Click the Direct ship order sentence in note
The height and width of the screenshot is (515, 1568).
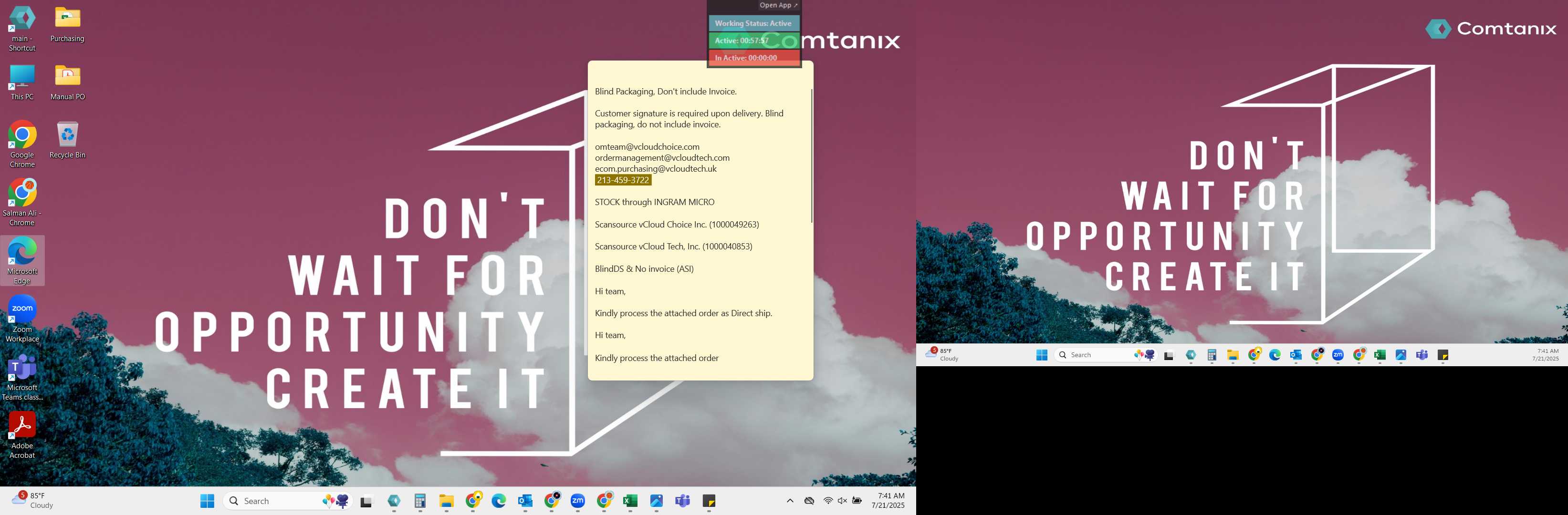tap(683, 313)
